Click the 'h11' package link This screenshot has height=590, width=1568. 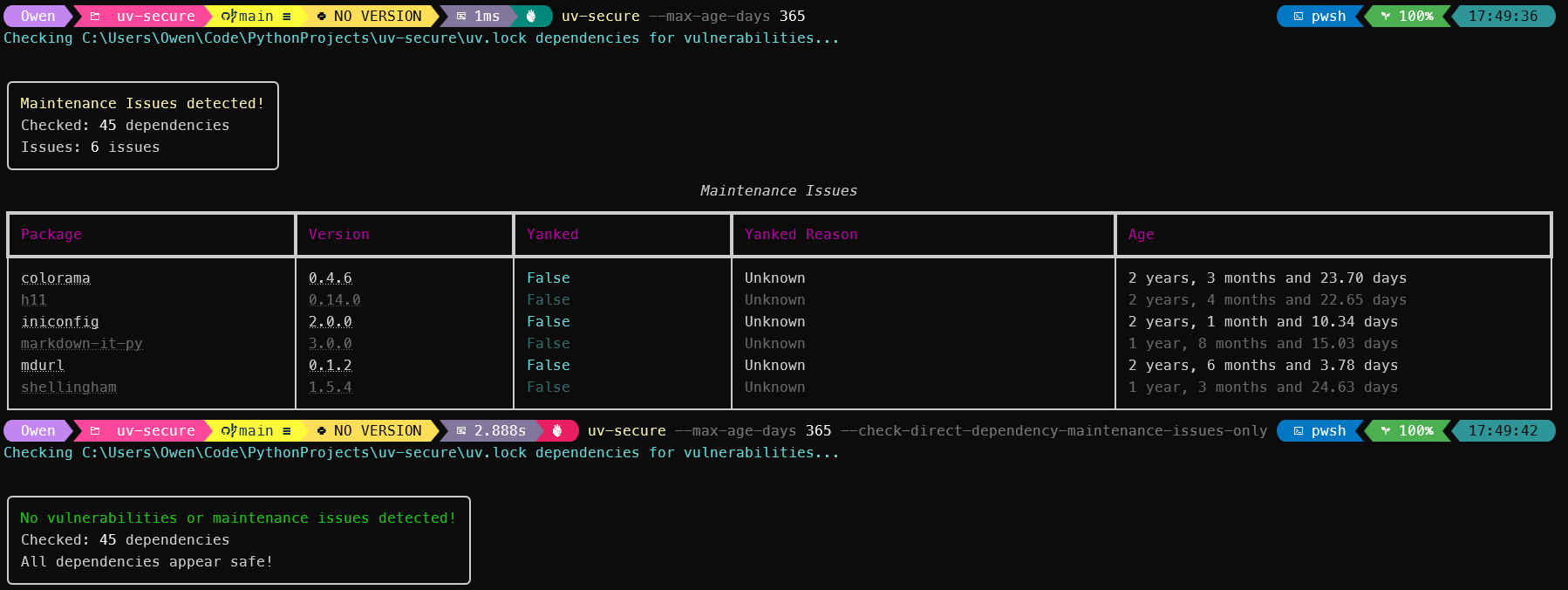tap(34, 300)
